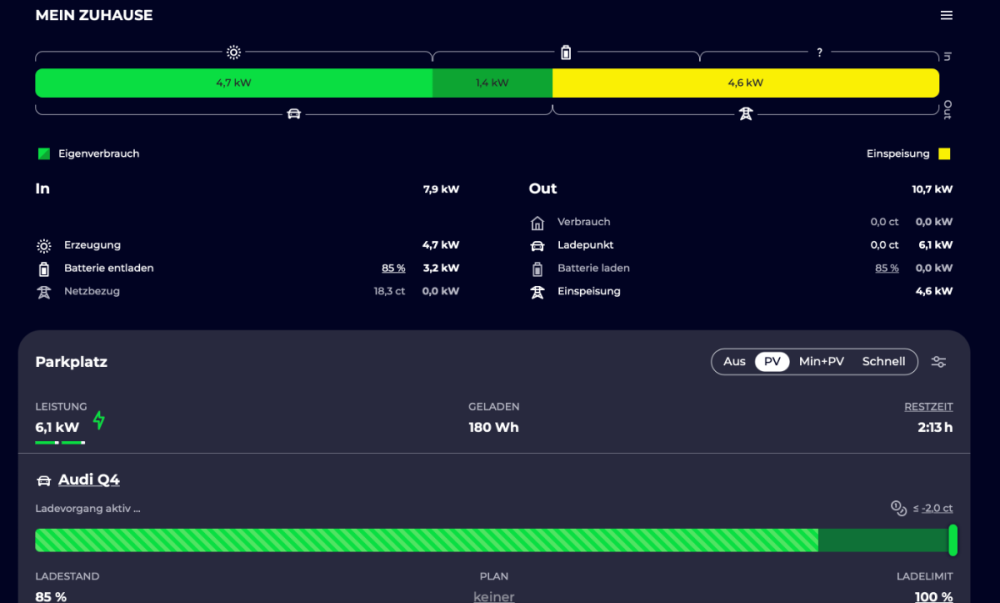The width and height of the screenshot is (1000, 603).
Task: Click the yellow 4,6 kW Einspeisung bar segment
Action: [x=745, y=83]
